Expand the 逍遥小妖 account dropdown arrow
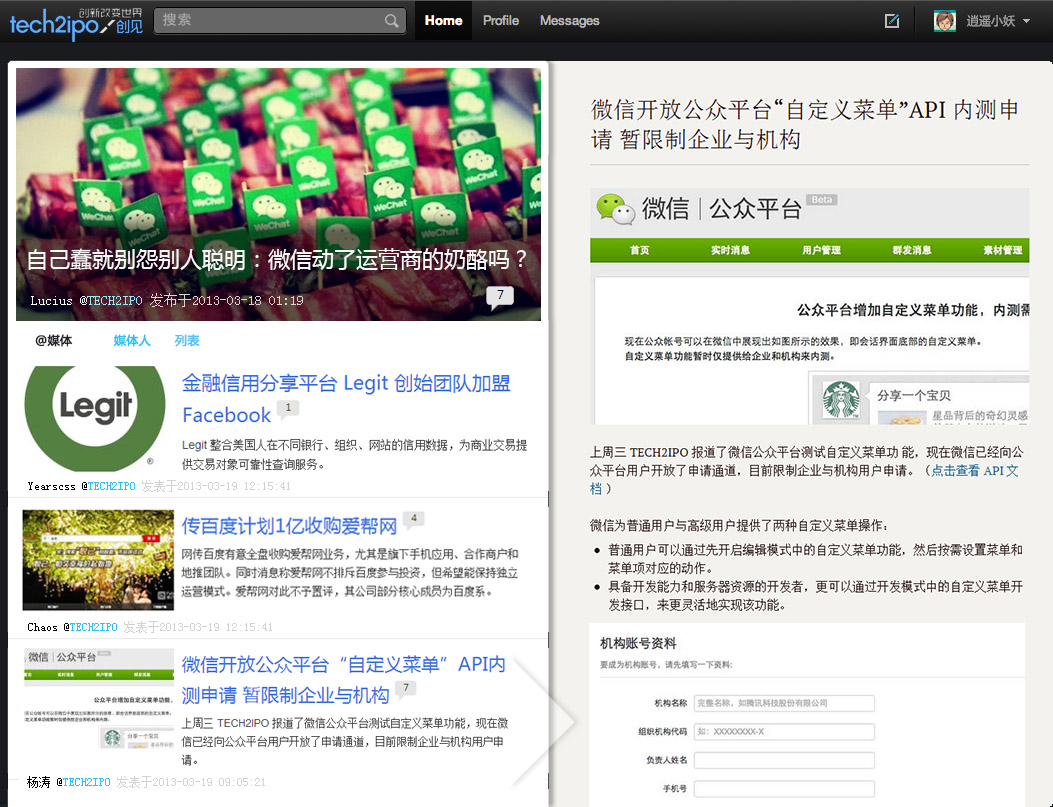The height and width of the screenshot is (807, 1053). coord(1026,21)
